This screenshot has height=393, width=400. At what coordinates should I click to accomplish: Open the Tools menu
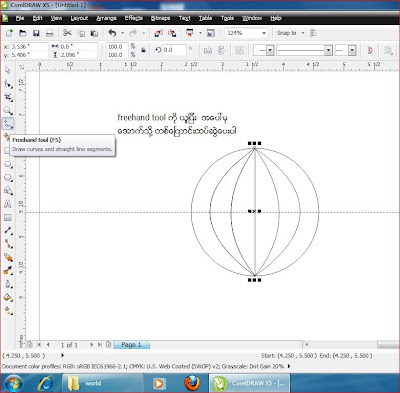click(x=227, y=18)
